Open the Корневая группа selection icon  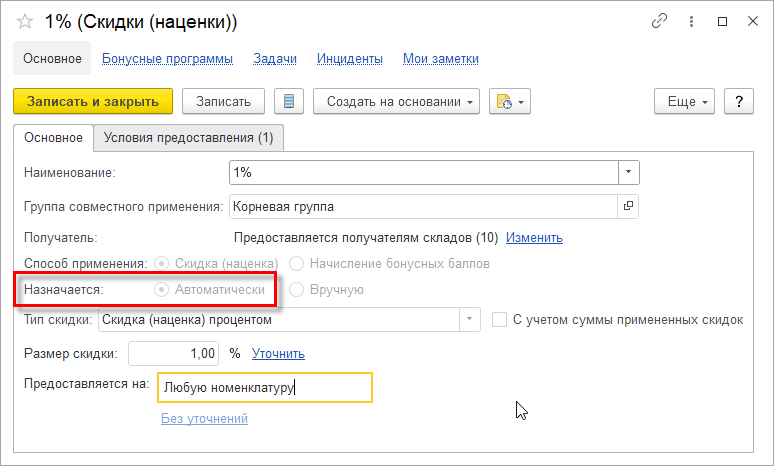(x=628, y=207)
